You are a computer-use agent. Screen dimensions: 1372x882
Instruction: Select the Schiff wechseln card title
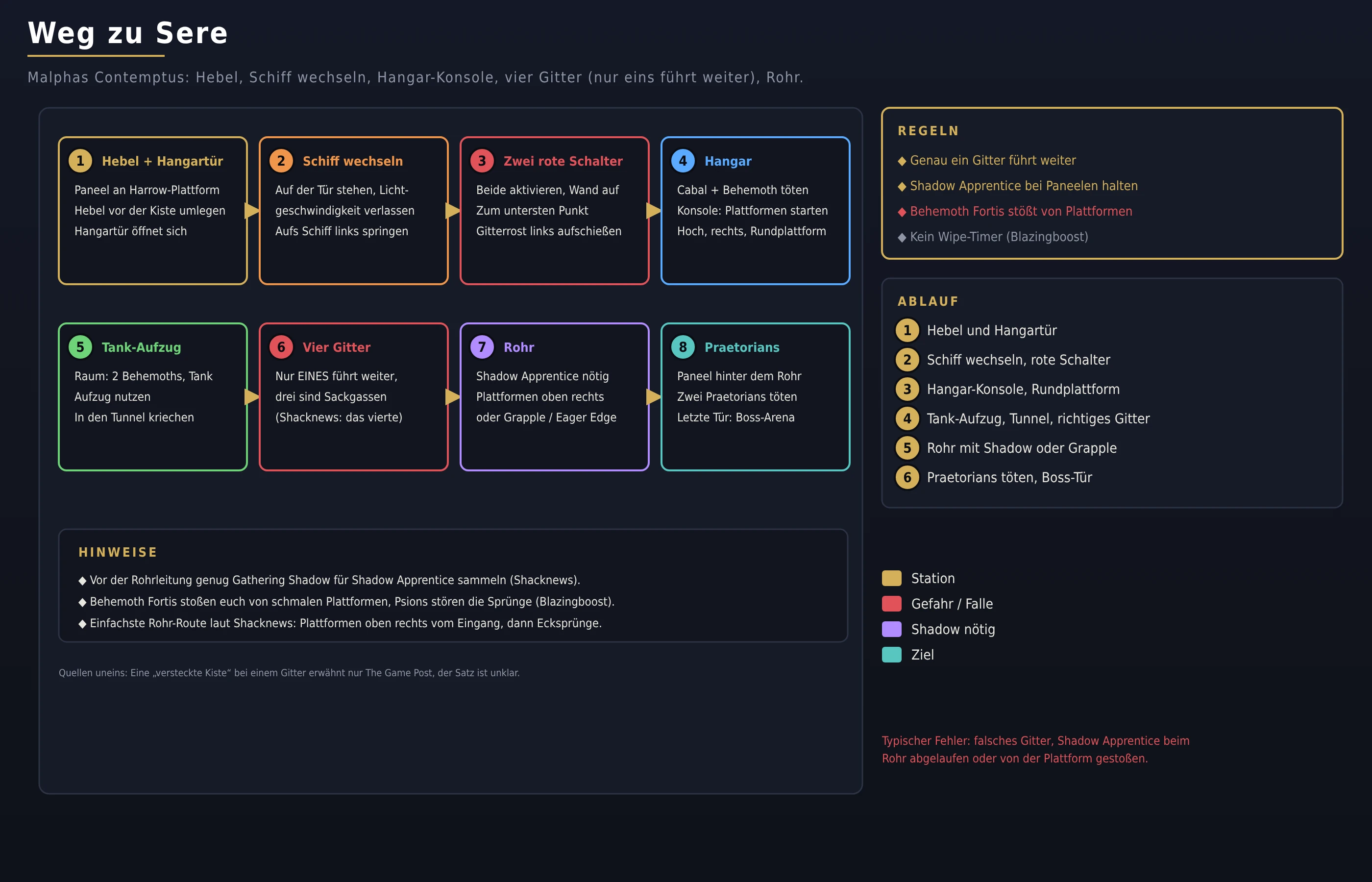[353, 162]
